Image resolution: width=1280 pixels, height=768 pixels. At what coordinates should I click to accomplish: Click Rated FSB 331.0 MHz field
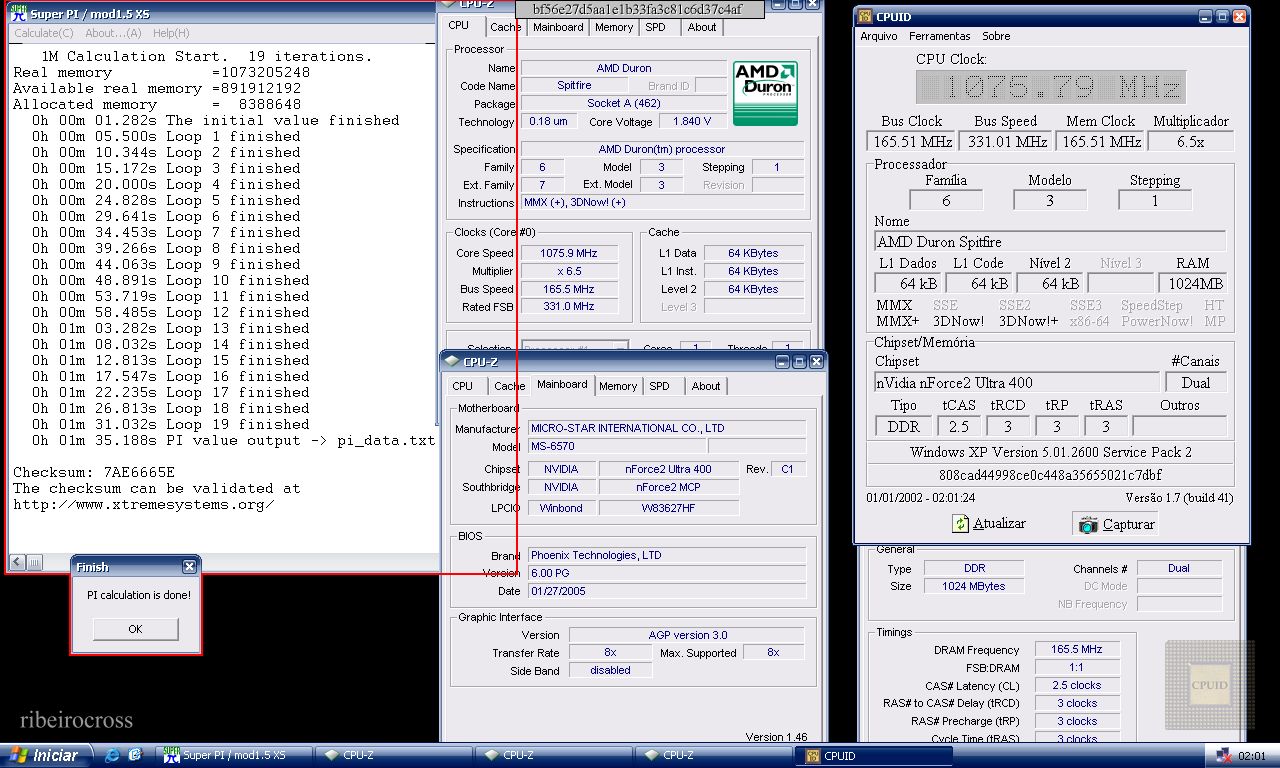569,307
